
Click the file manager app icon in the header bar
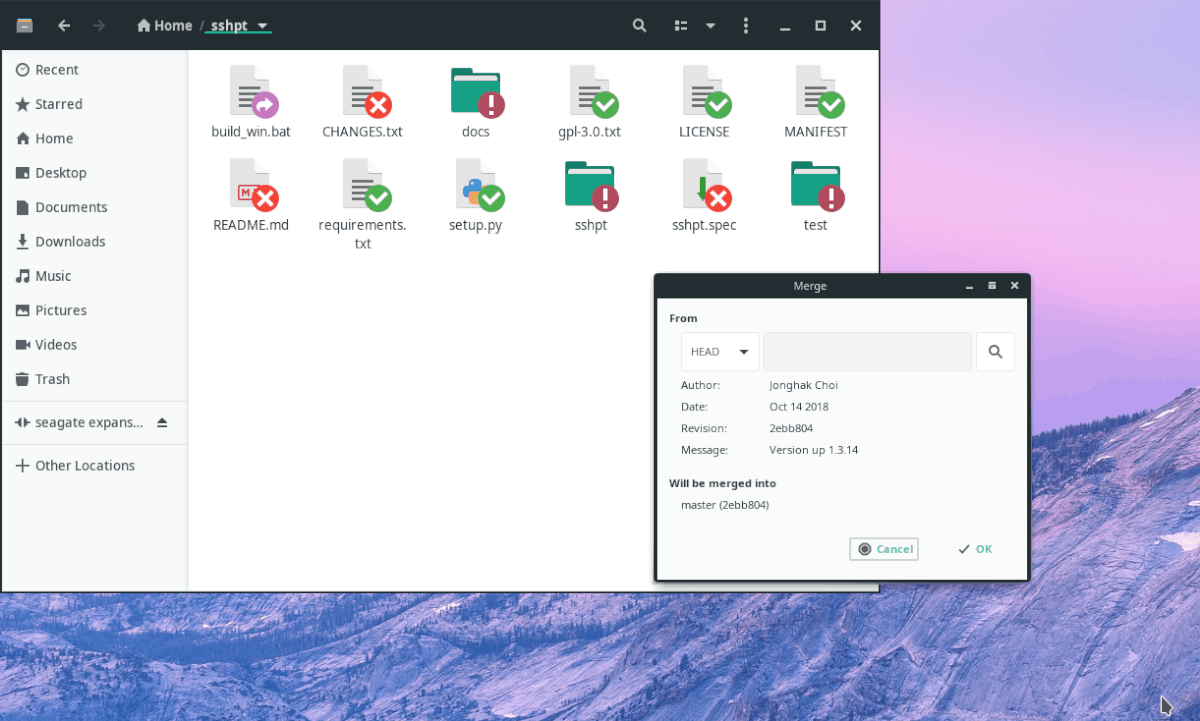pyautogui.click(x=25, y=26)
